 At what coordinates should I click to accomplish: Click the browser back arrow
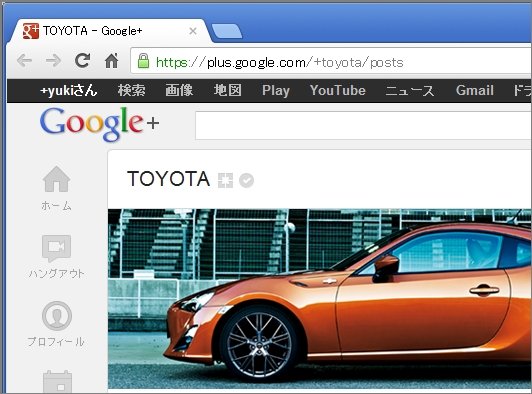(x=24, y=61)
